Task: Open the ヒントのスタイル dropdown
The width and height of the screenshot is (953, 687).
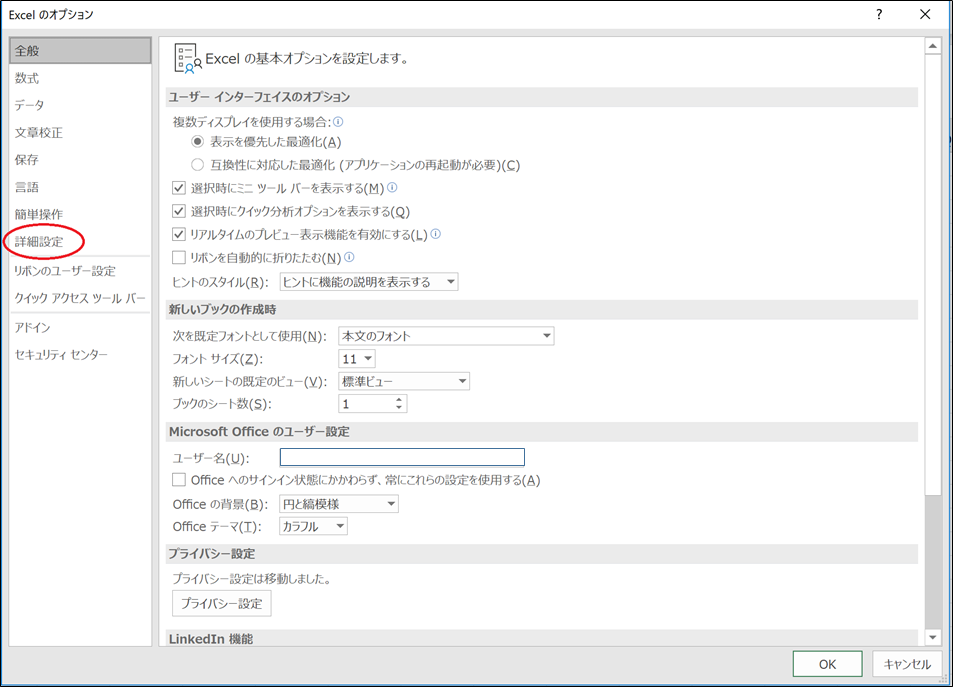Action: (x=369, y=282)
